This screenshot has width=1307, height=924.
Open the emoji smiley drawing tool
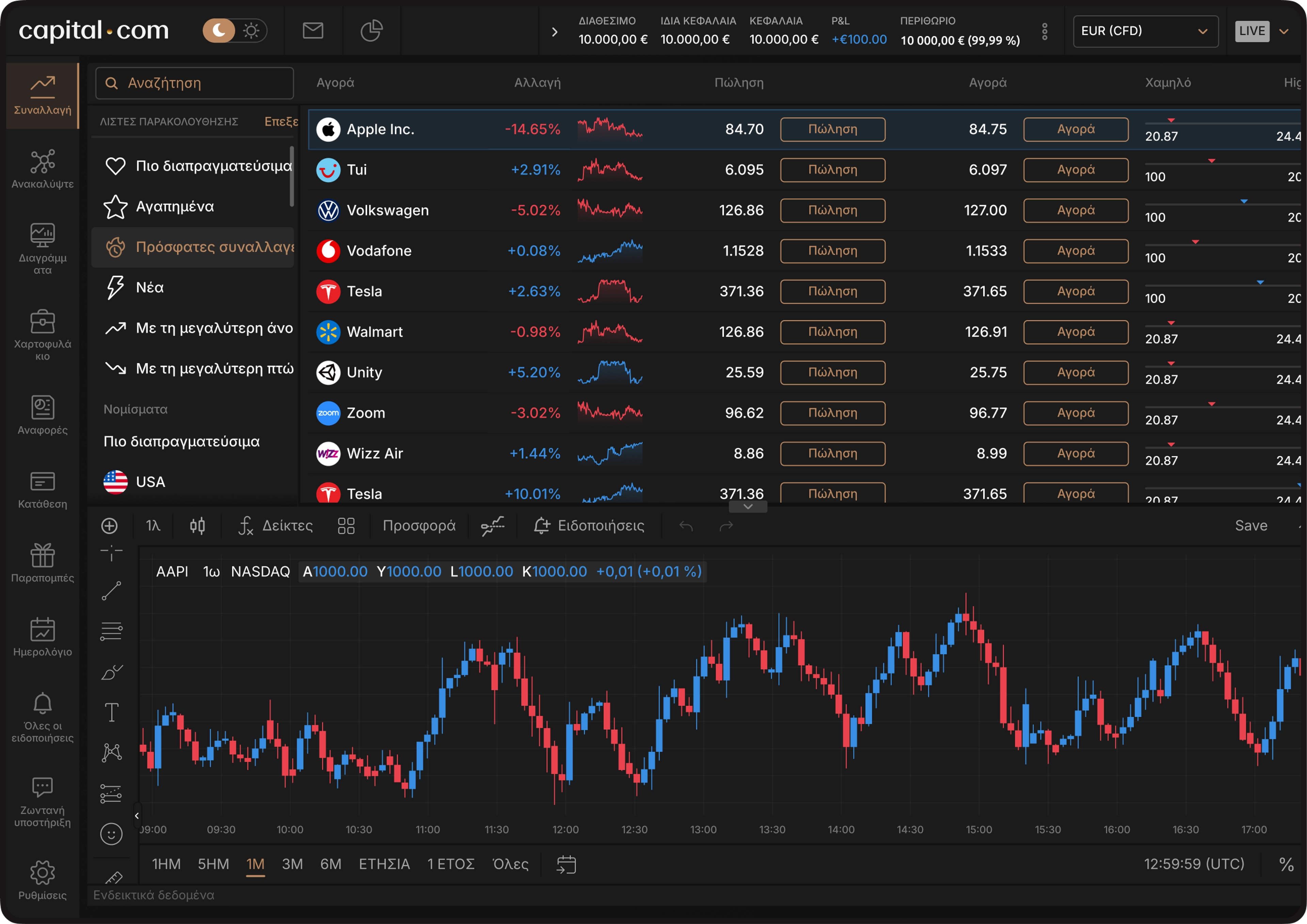112,834
